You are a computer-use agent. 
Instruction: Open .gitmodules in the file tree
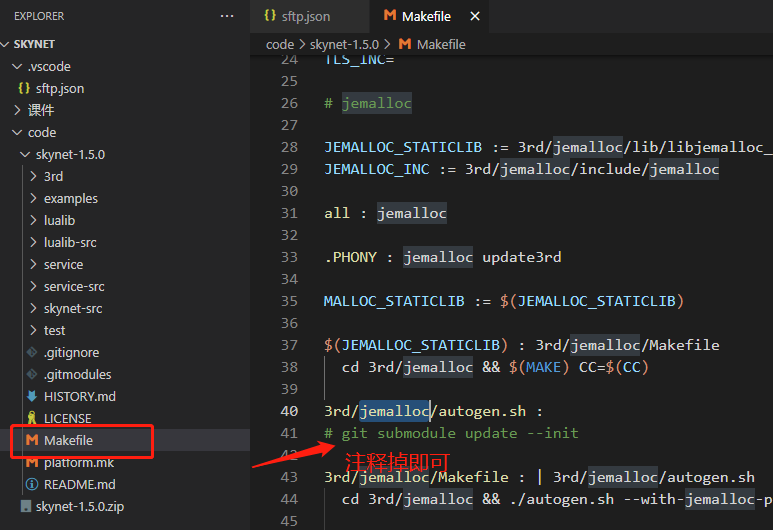77,375
